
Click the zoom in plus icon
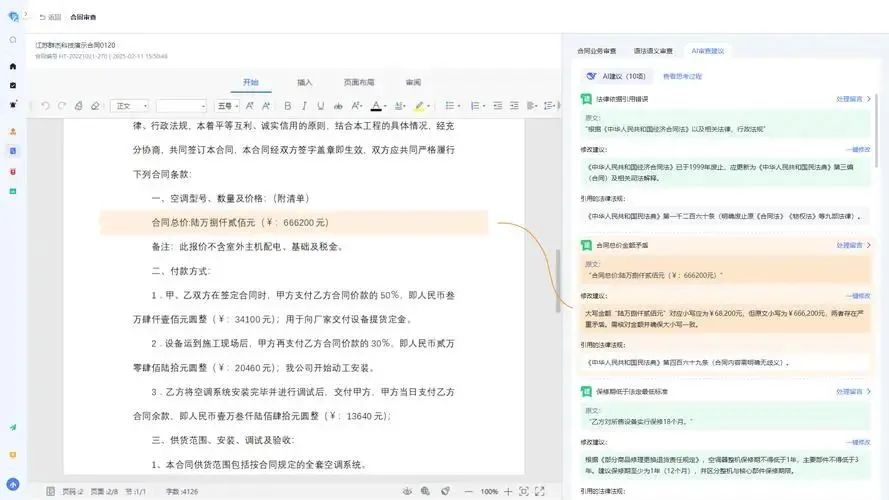(x=506, y=491)
